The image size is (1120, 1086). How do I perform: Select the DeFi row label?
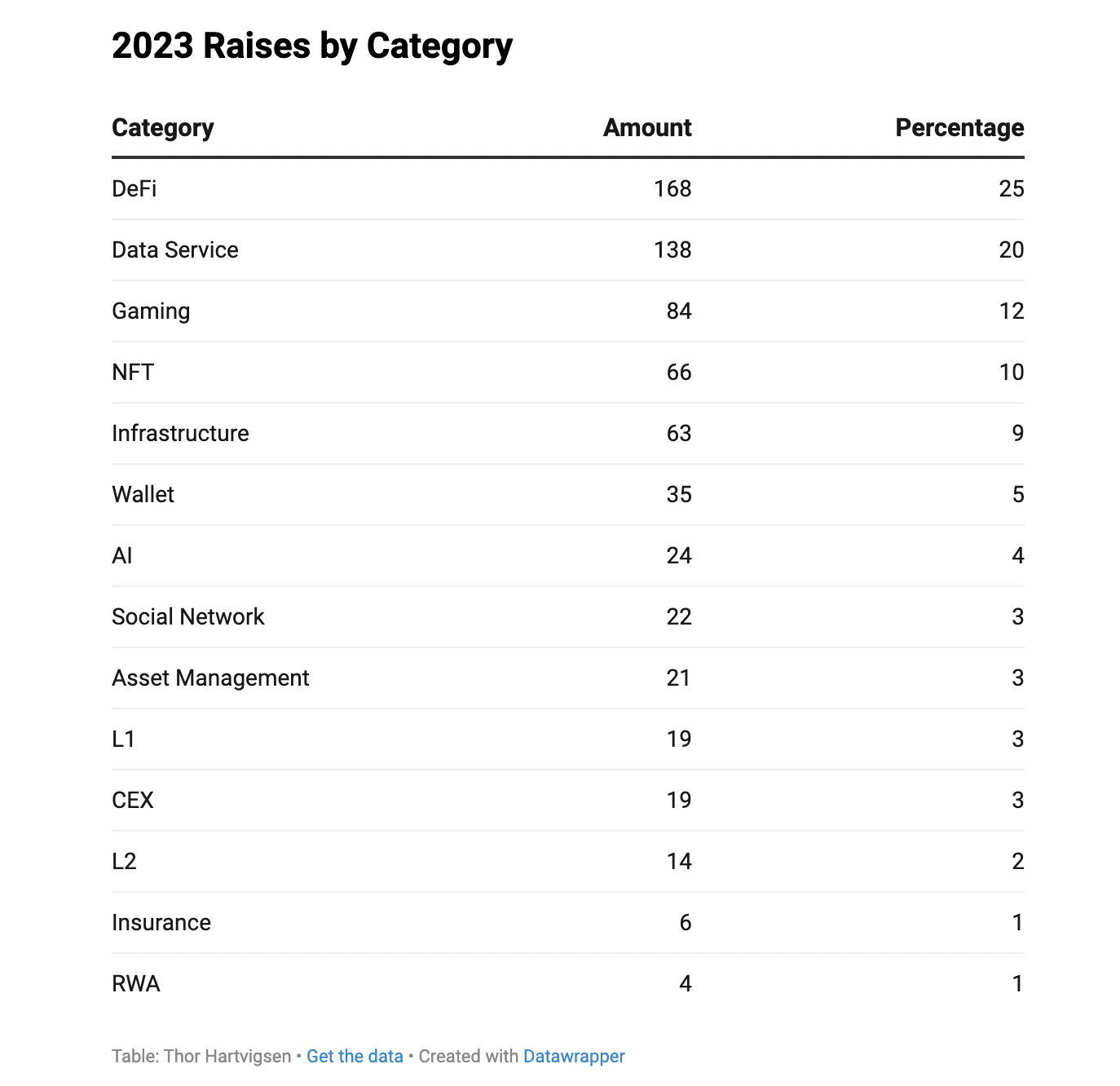134,189
